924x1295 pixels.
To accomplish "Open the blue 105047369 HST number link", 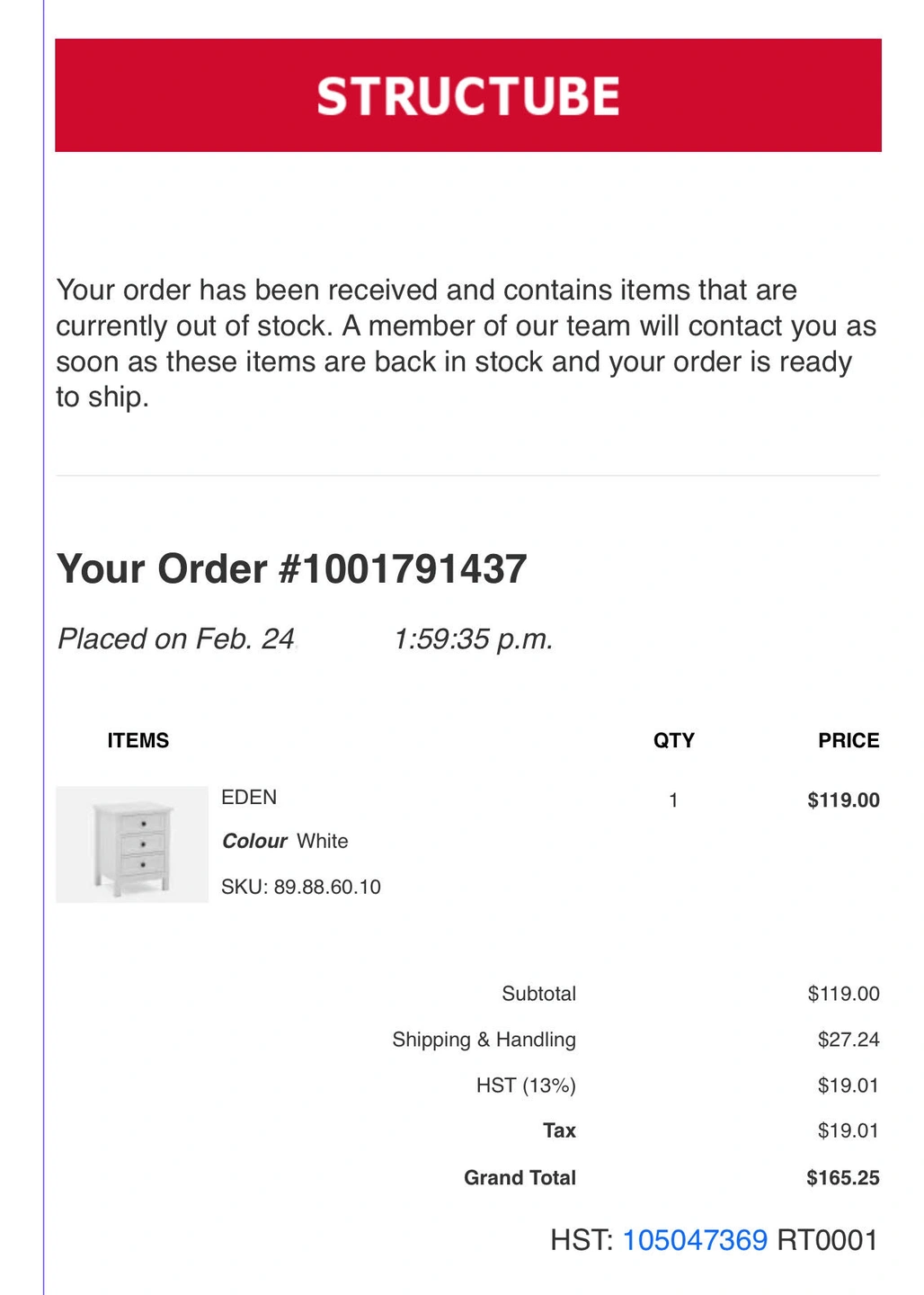I will [695, 1240].
